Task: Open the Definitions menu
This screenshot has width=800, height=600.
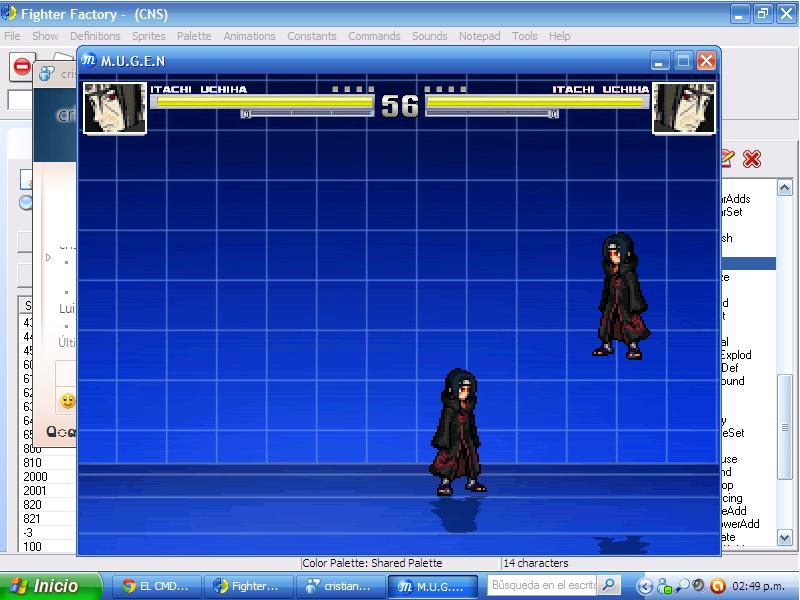Action: (95, 36)
